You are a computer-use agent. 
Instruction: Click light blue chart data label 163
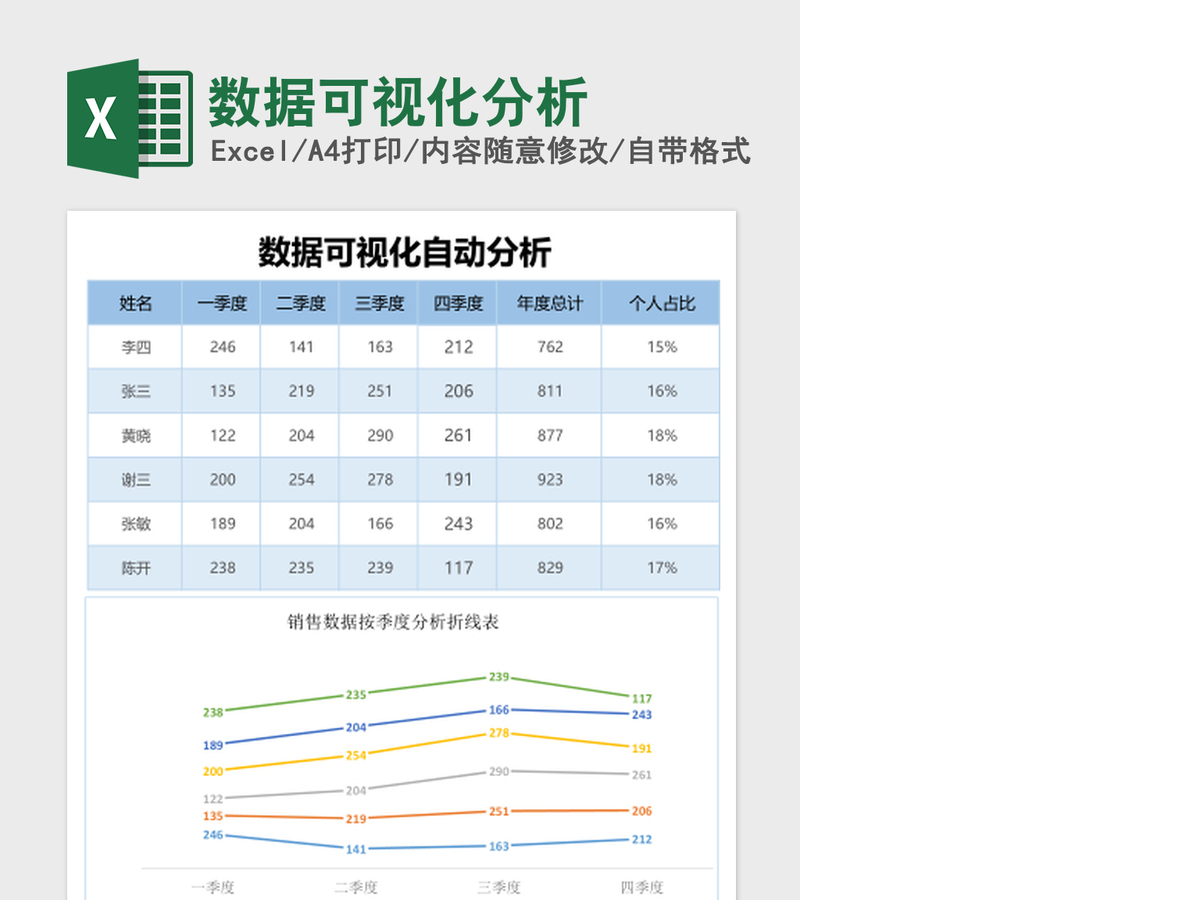(499, 846)
